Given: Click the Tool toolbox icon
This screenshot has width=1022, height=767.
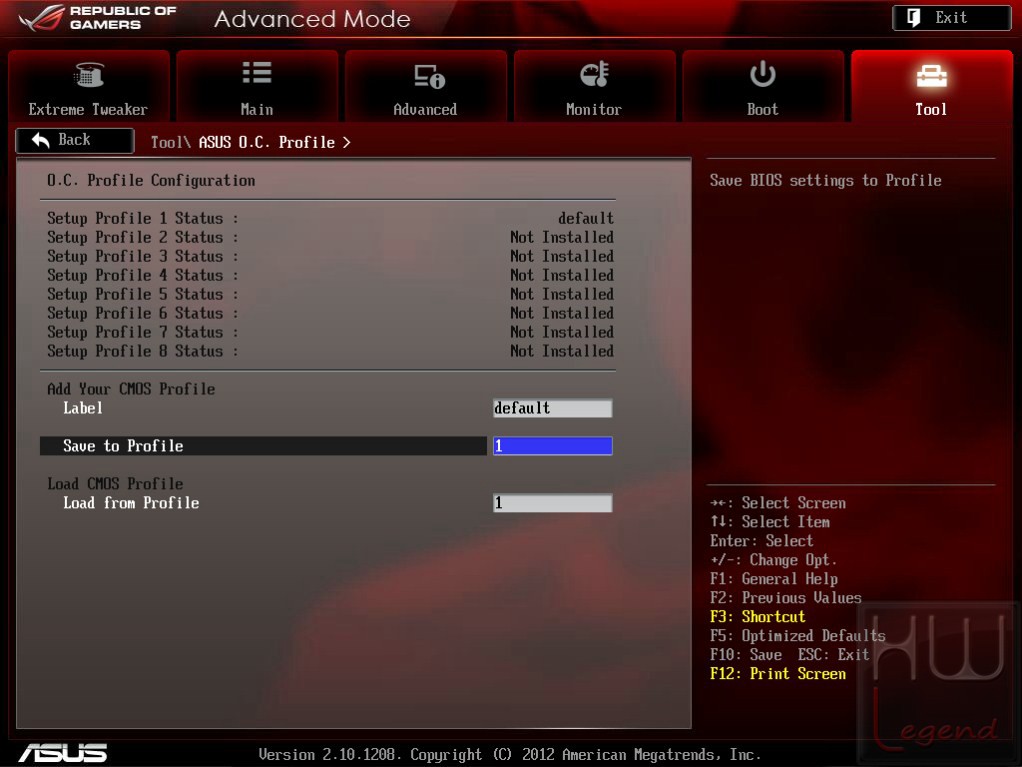Looking at the screenshot, I should tap(931, 76).
